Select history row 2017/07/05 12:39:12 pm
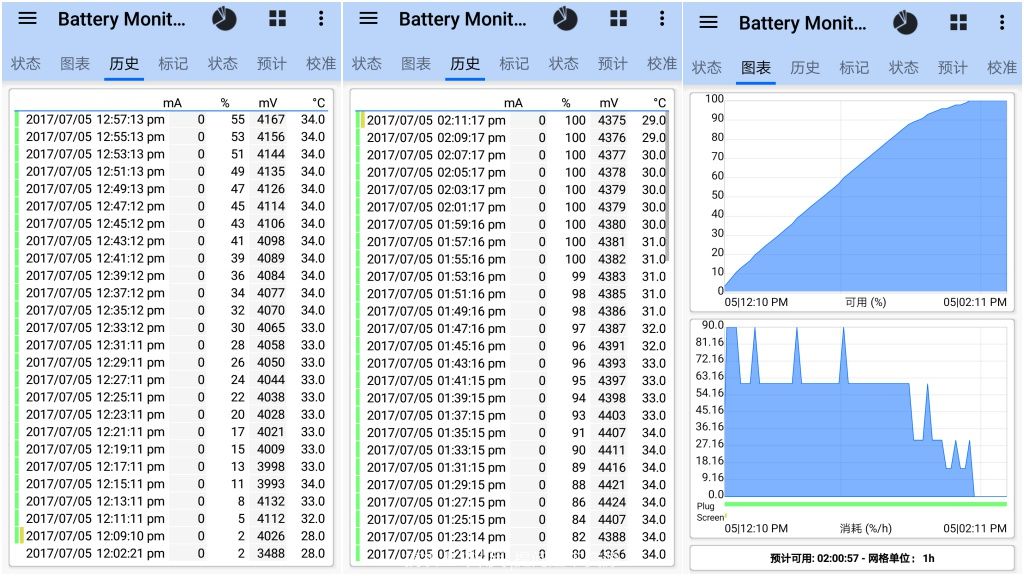Image resolution: width=1024 pixels, height=576 pixels. coord(171,276)
